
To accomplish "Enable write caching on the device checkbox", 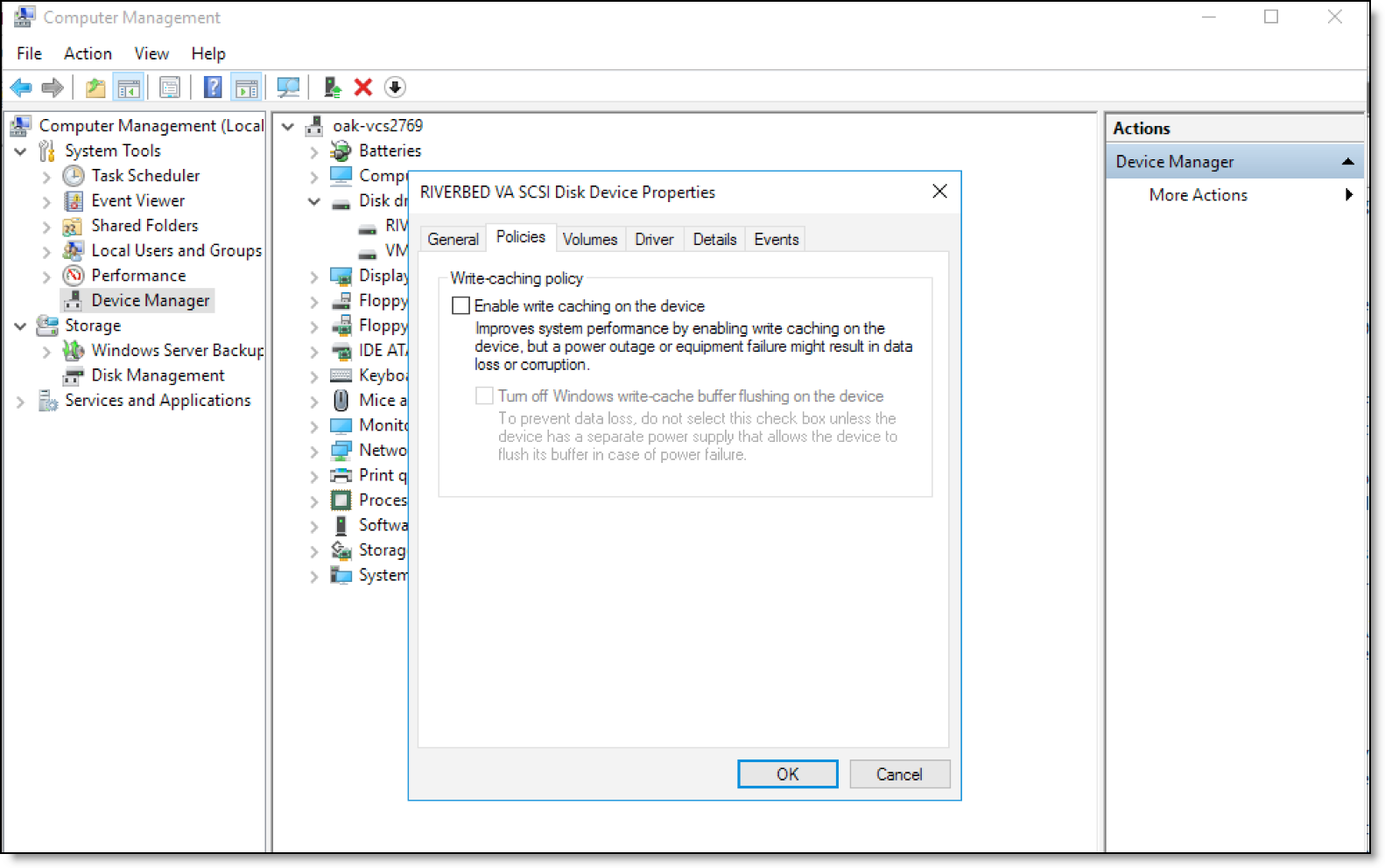I will coord(460,305).
